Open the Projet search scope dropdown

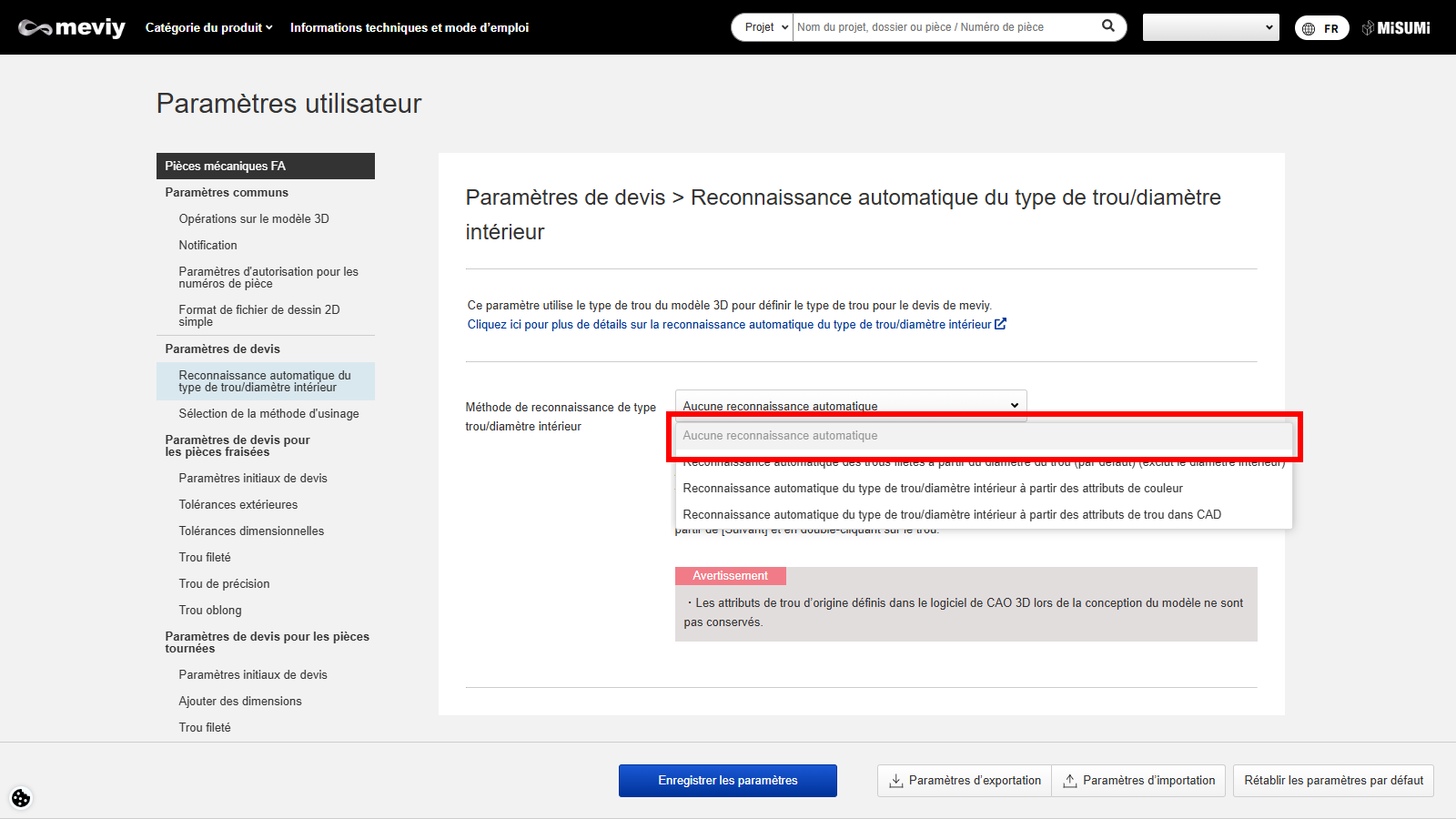pyautogui.click(x=765, y=27)
